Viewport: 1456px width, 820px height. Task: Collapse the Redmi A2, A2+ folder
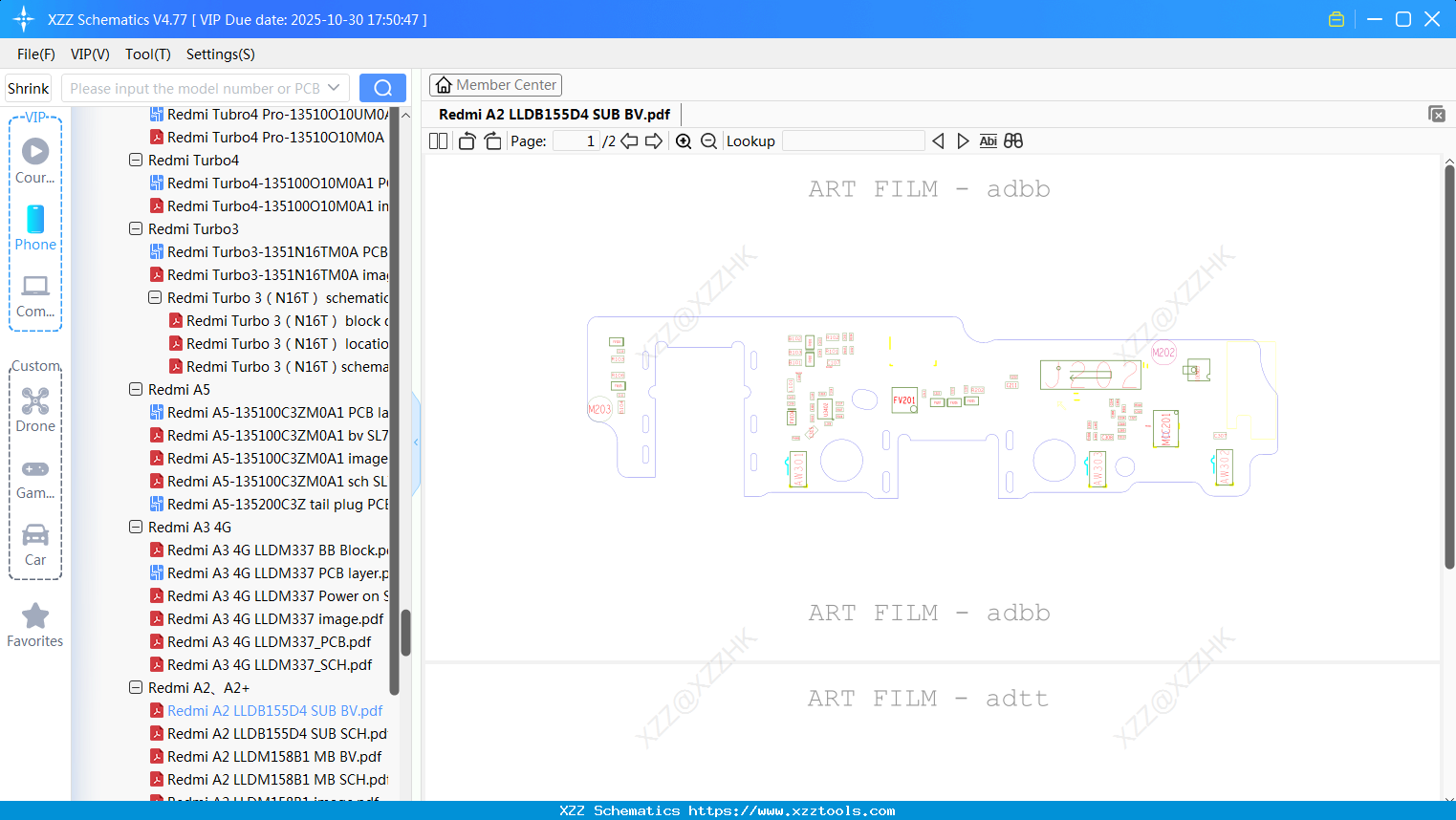(x=136, y=687)
